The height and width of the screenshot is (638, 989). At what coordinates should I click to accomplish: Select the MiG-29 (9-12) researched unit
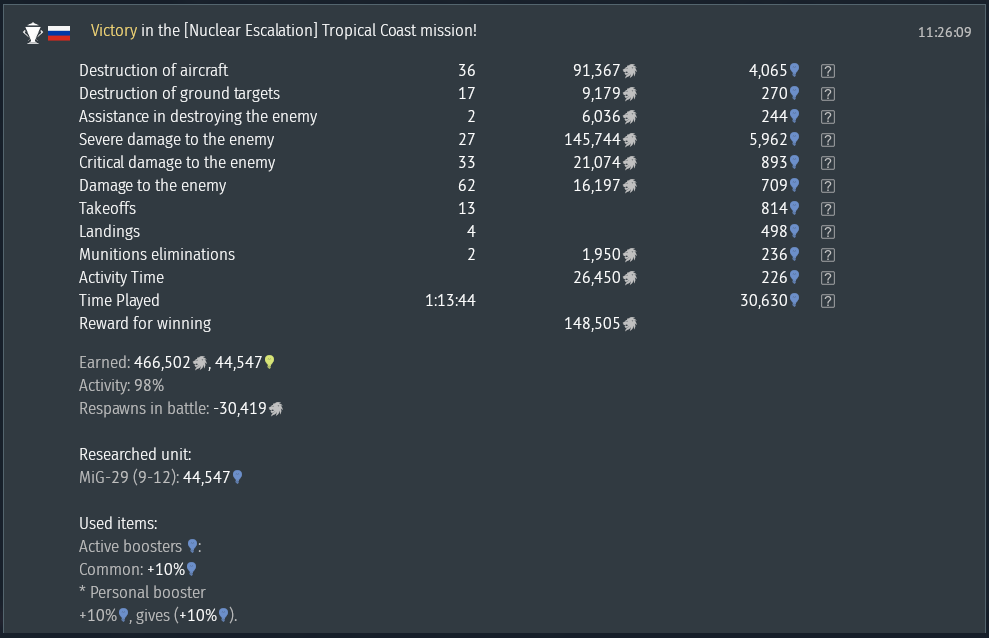pyautogui.click(x=128, y=477)
